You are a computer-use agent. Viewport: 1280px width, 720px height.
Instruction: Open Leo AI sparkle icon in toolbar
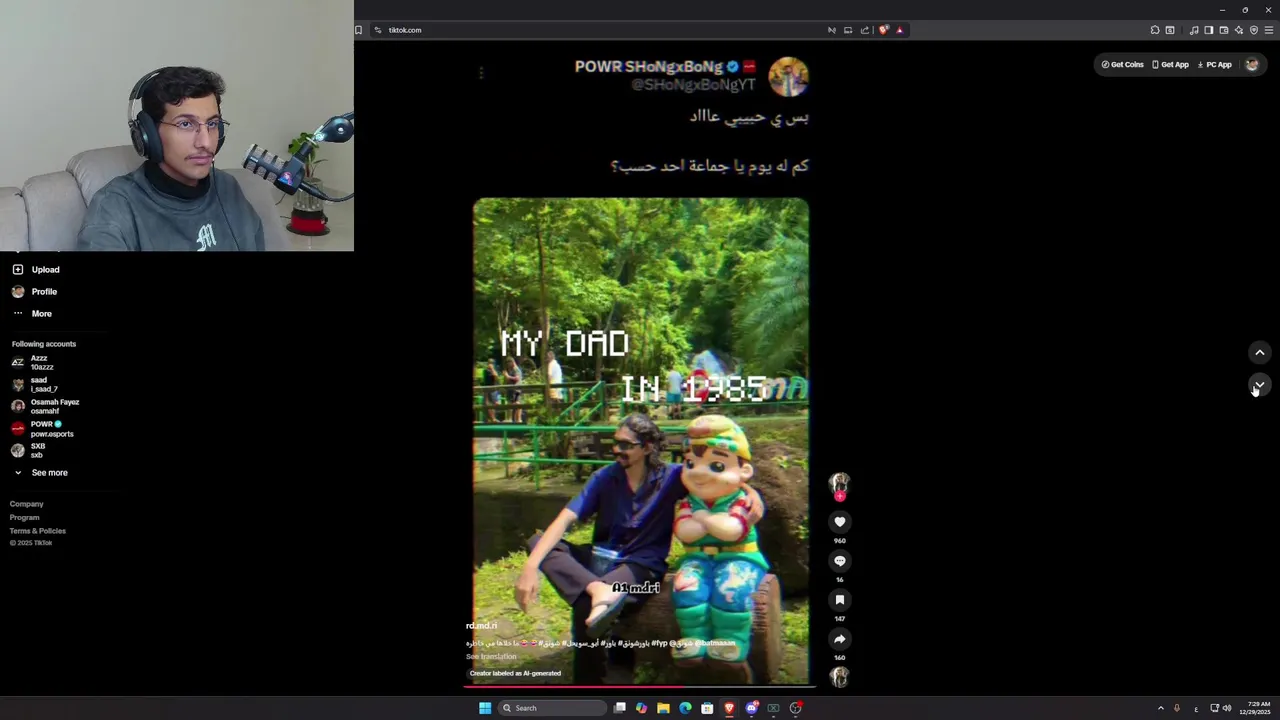click(x=1239, y=30)
